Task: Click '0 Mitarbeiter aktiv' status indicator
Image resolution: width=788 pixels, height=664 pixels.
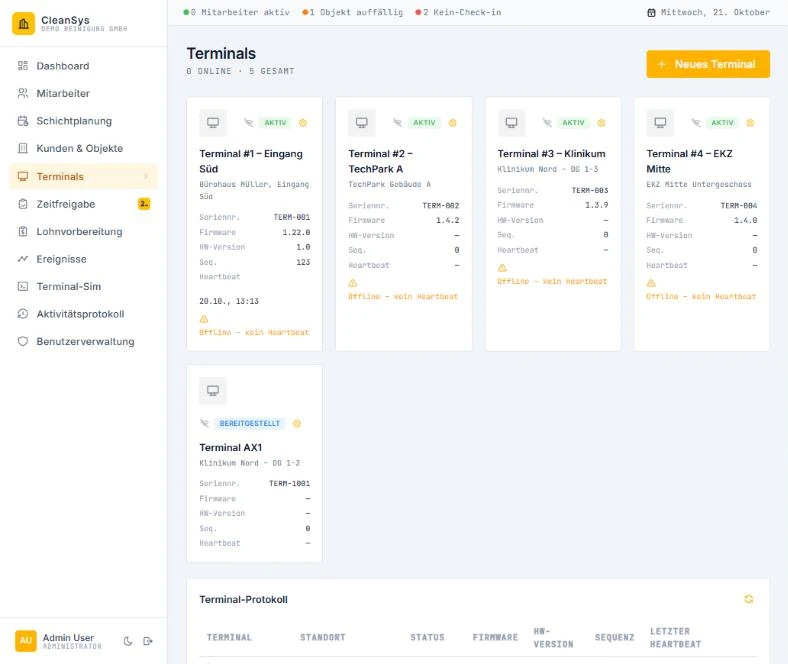Action: [237, 12]
